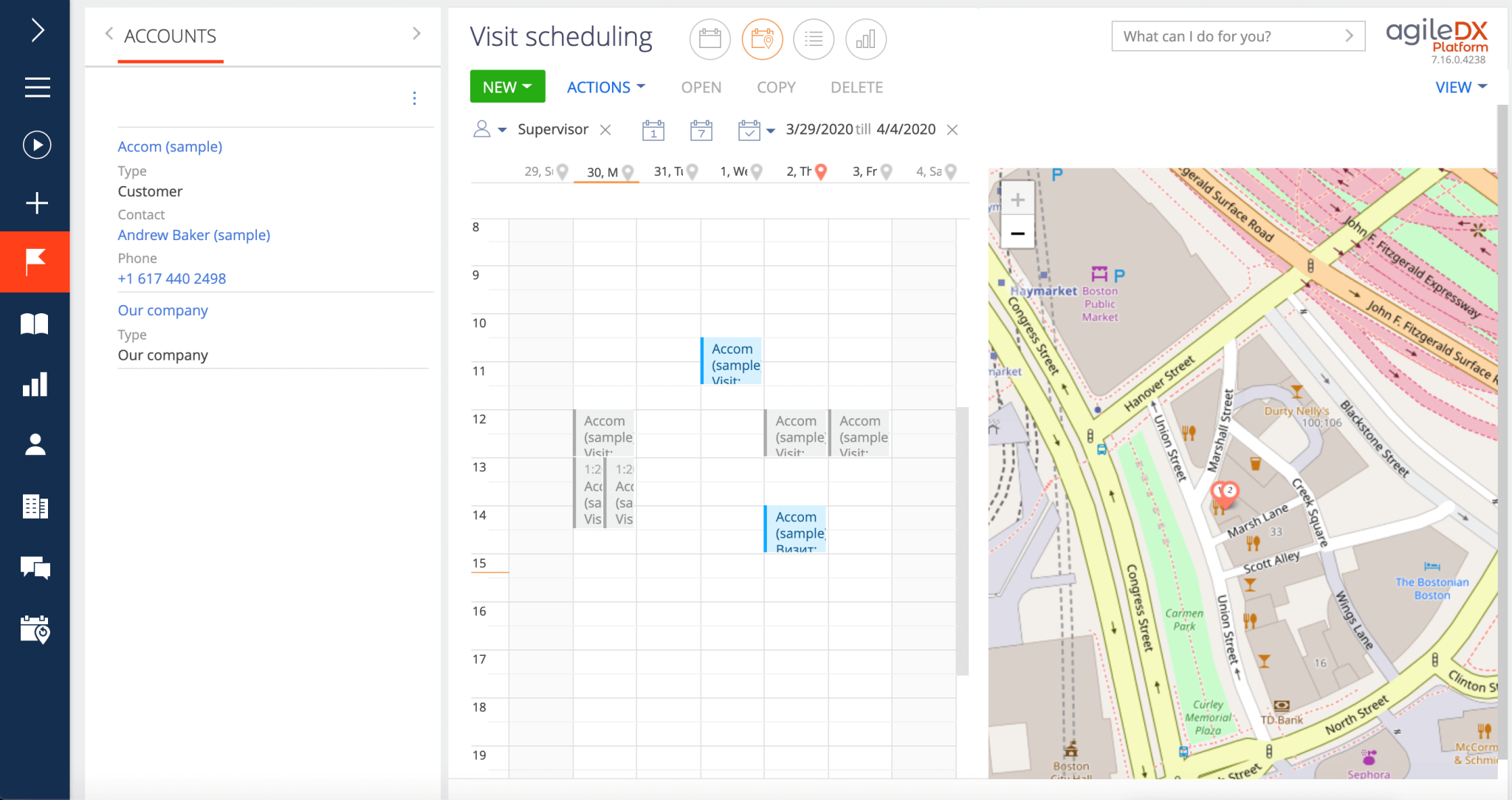Click the run process play icon
Image resolution: width=1512 pixels, height=800 pixels.
click(x=37, y=145)
